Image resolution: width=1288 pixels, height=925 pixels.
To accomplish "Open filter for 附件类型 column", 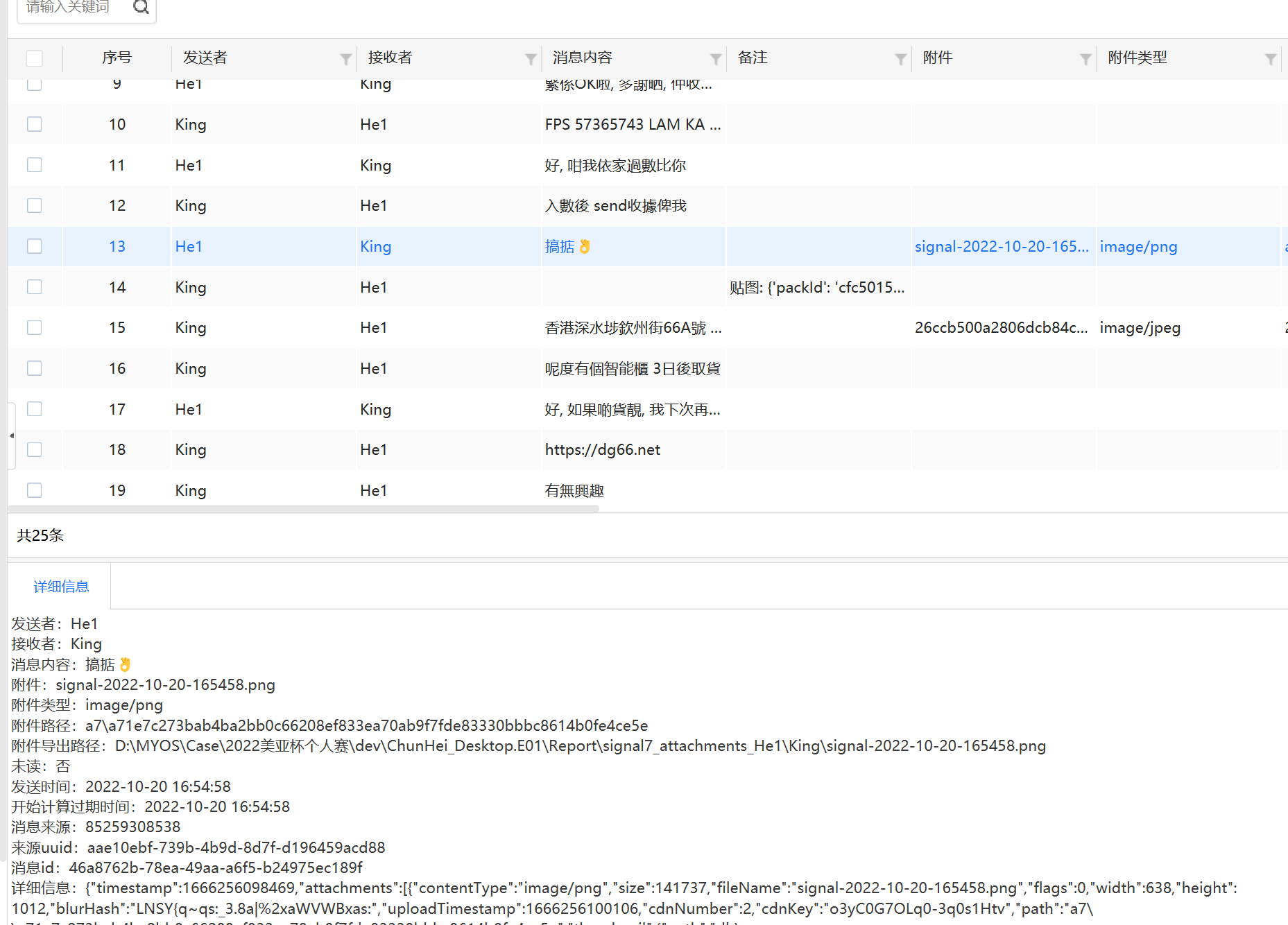I will tap(1271, 59).
